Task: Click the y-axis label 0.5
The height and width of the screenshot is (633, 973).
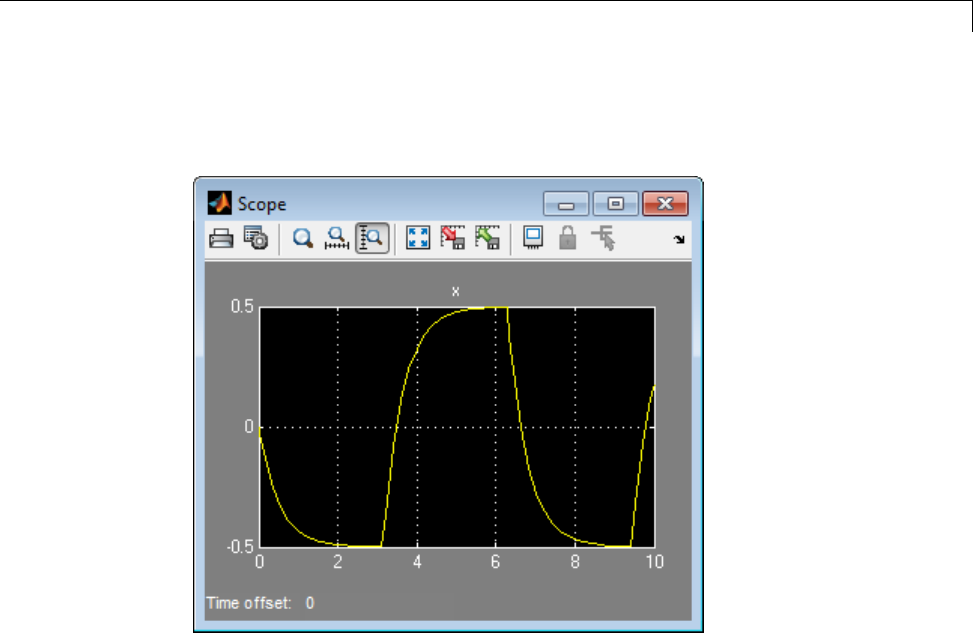Action: coord(242,307)
